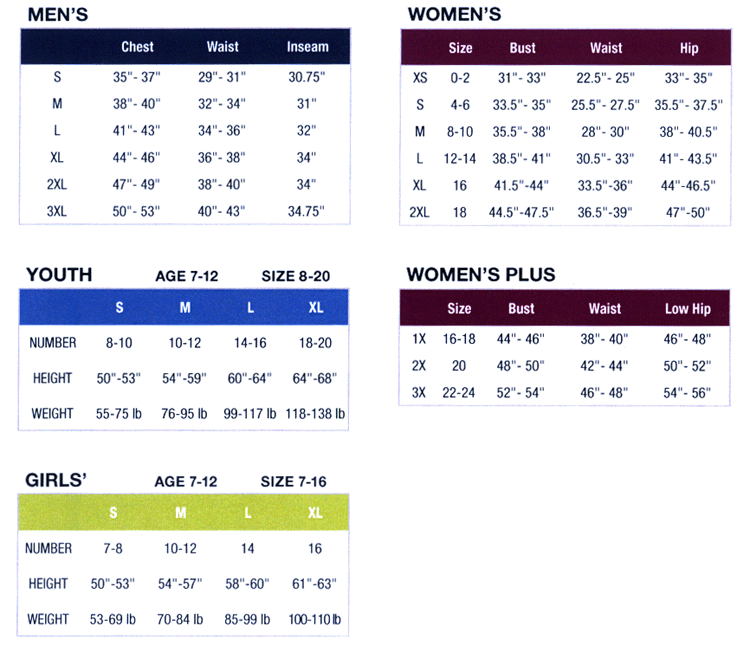The height and width of the screenshot is (652, 750).
Task: Select Women's Bust column header
Action: point(522,48)
